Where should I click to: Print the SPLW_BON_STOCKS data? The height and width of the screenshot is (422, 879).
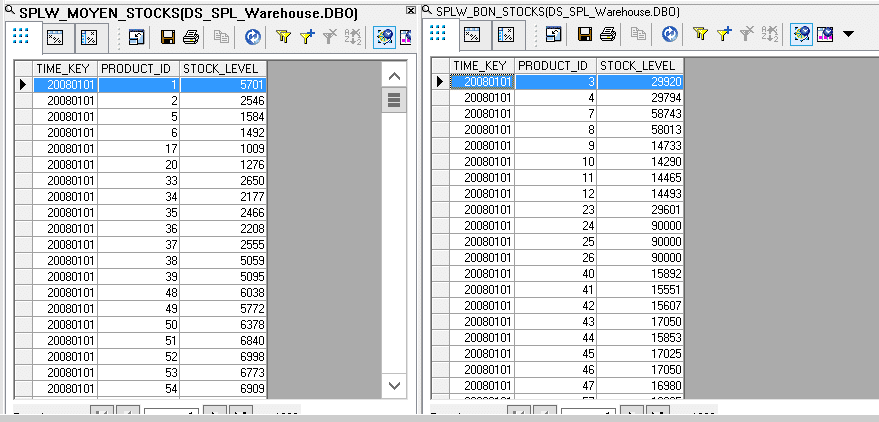pos(609,34)
